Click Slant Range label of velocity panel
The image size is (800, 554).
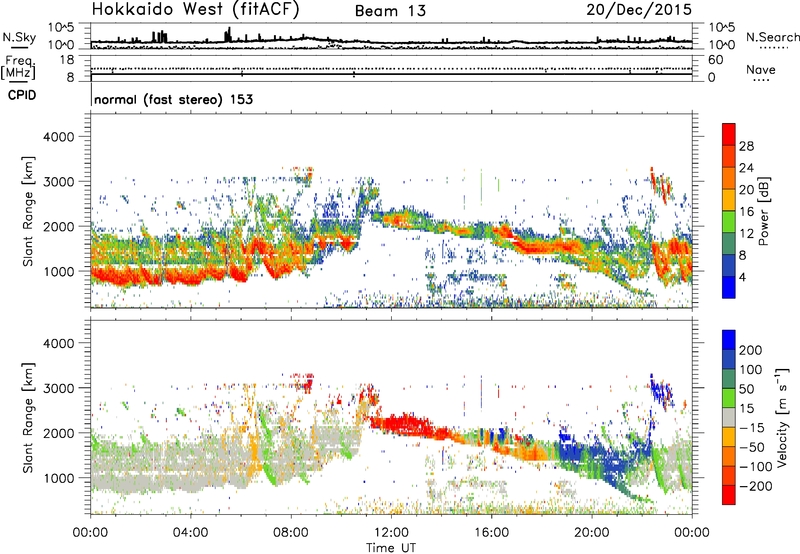[28, 418]
